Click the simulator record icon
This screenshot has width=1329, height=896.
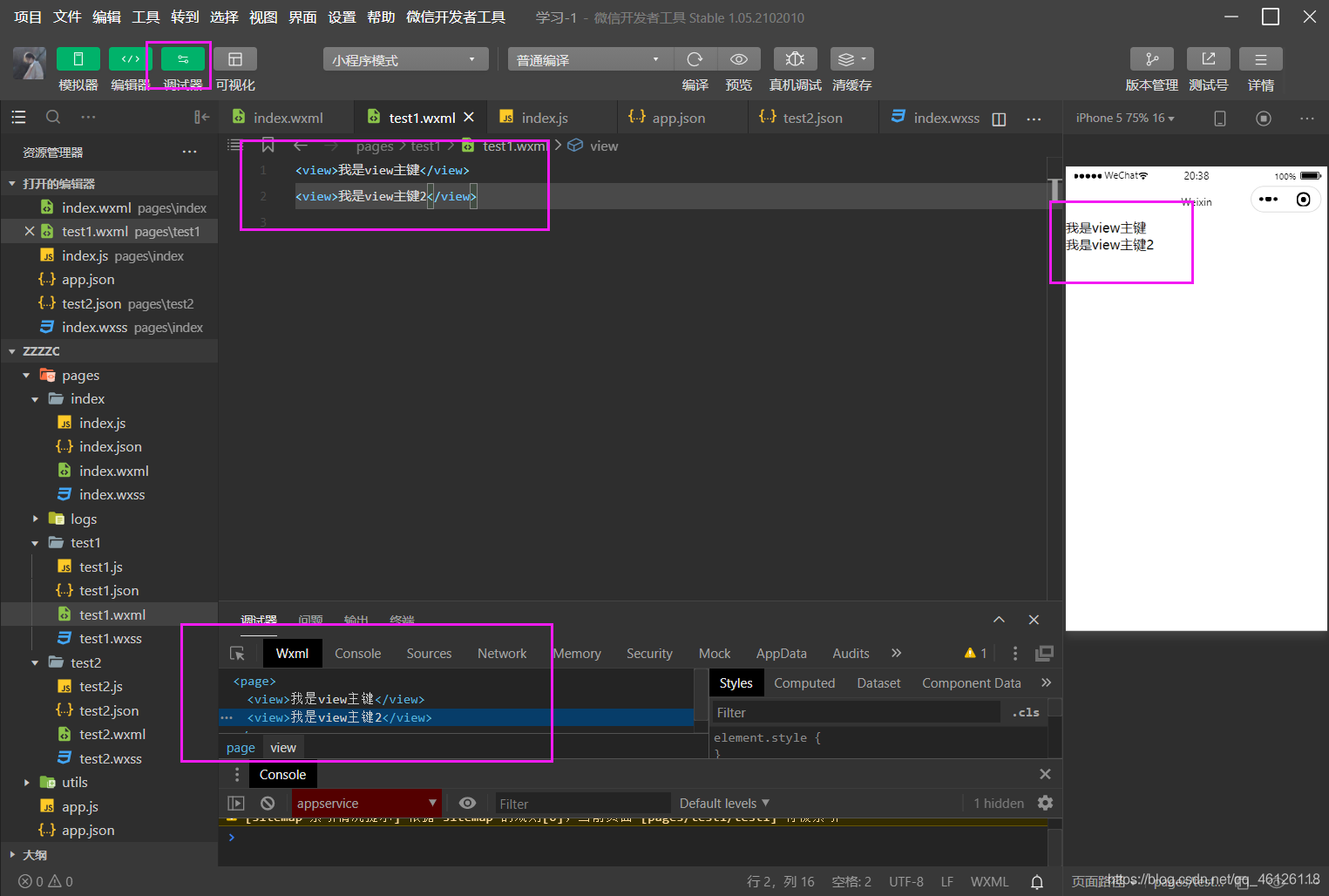pyautogui.click(x=1264, y=119)
